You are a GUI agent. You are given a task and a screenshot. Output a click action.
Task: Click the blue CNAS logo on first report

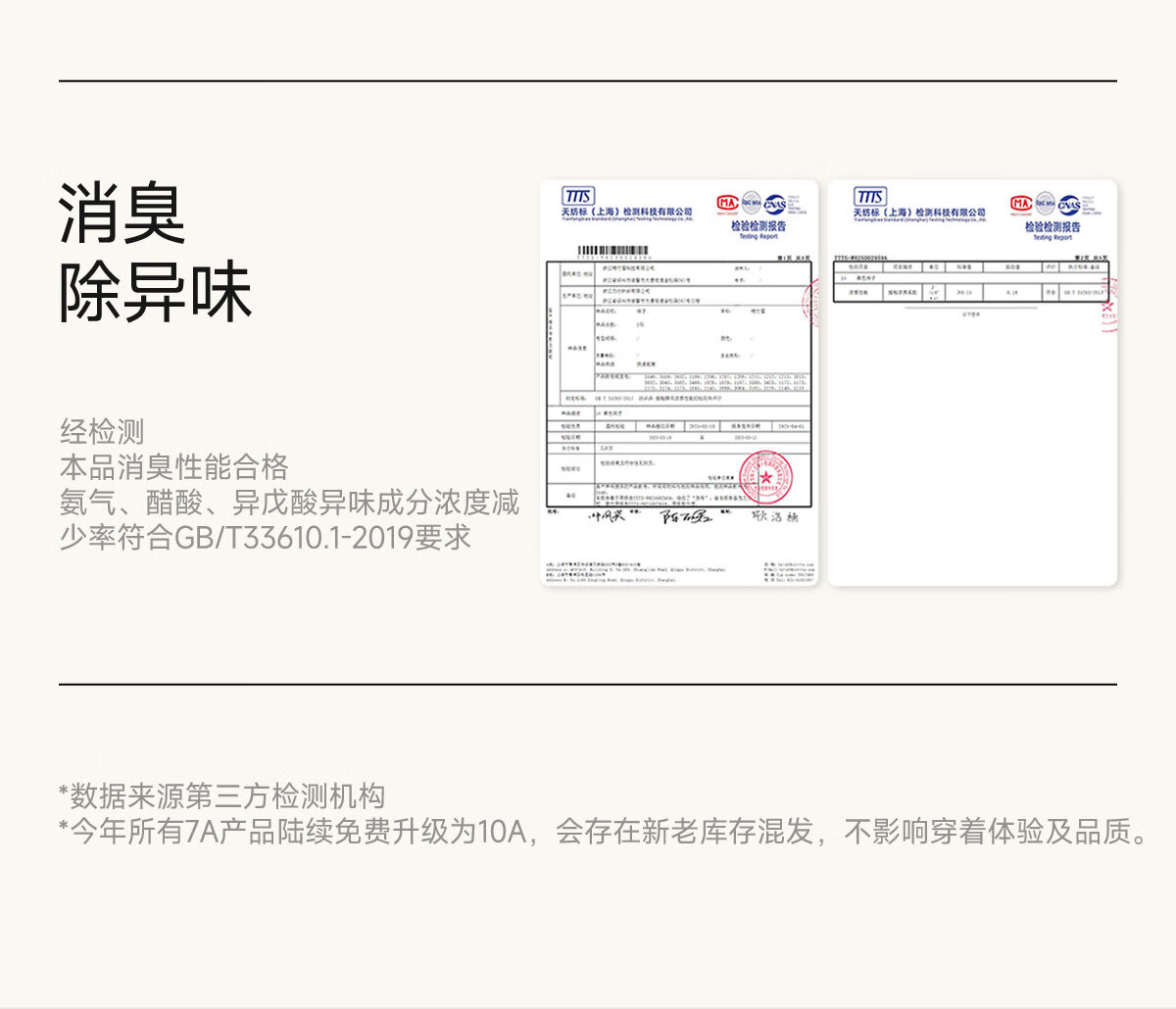tap(774, 204)
